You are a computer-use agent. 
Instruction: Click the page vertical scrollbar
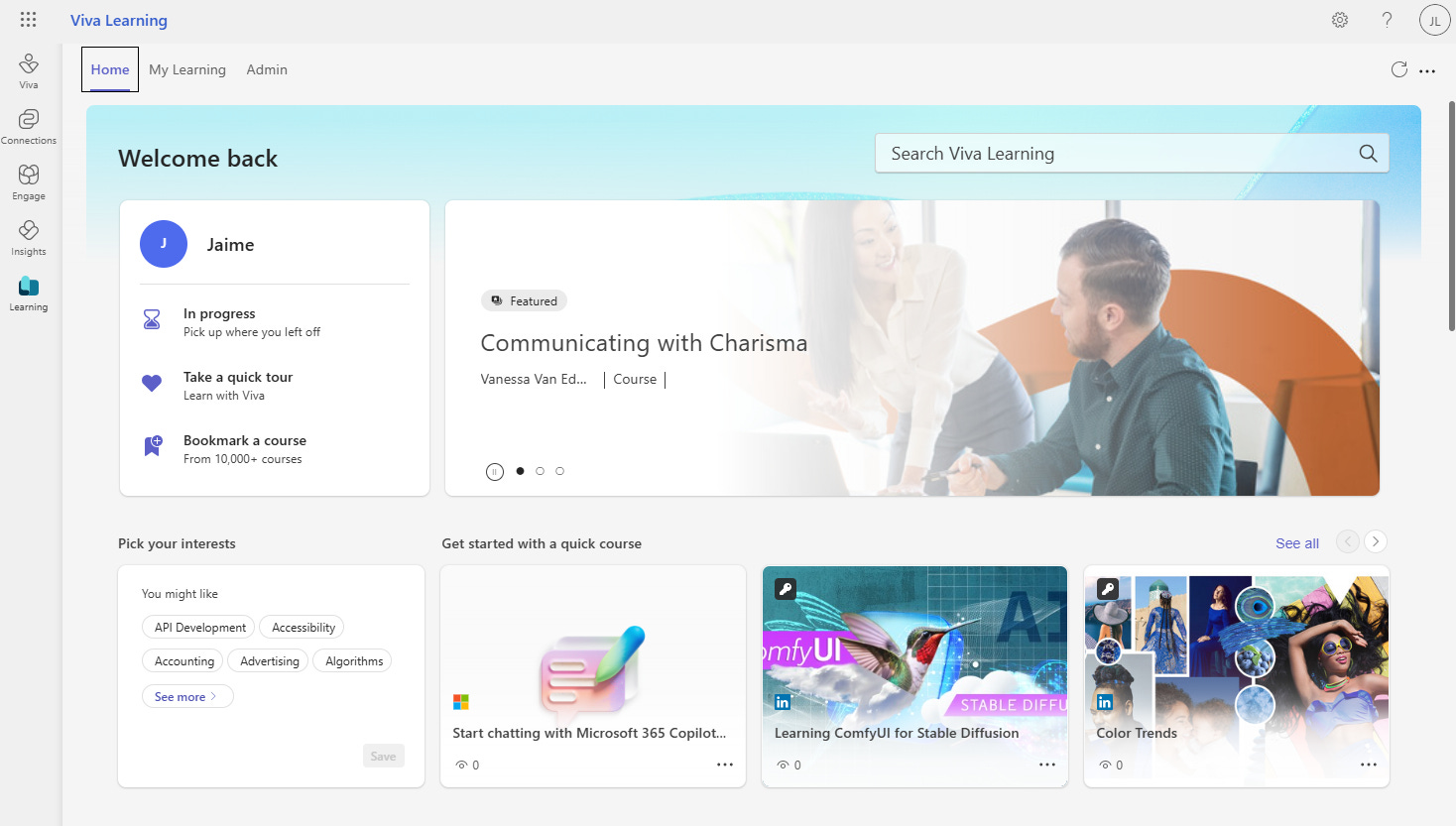click(1451, 215)
